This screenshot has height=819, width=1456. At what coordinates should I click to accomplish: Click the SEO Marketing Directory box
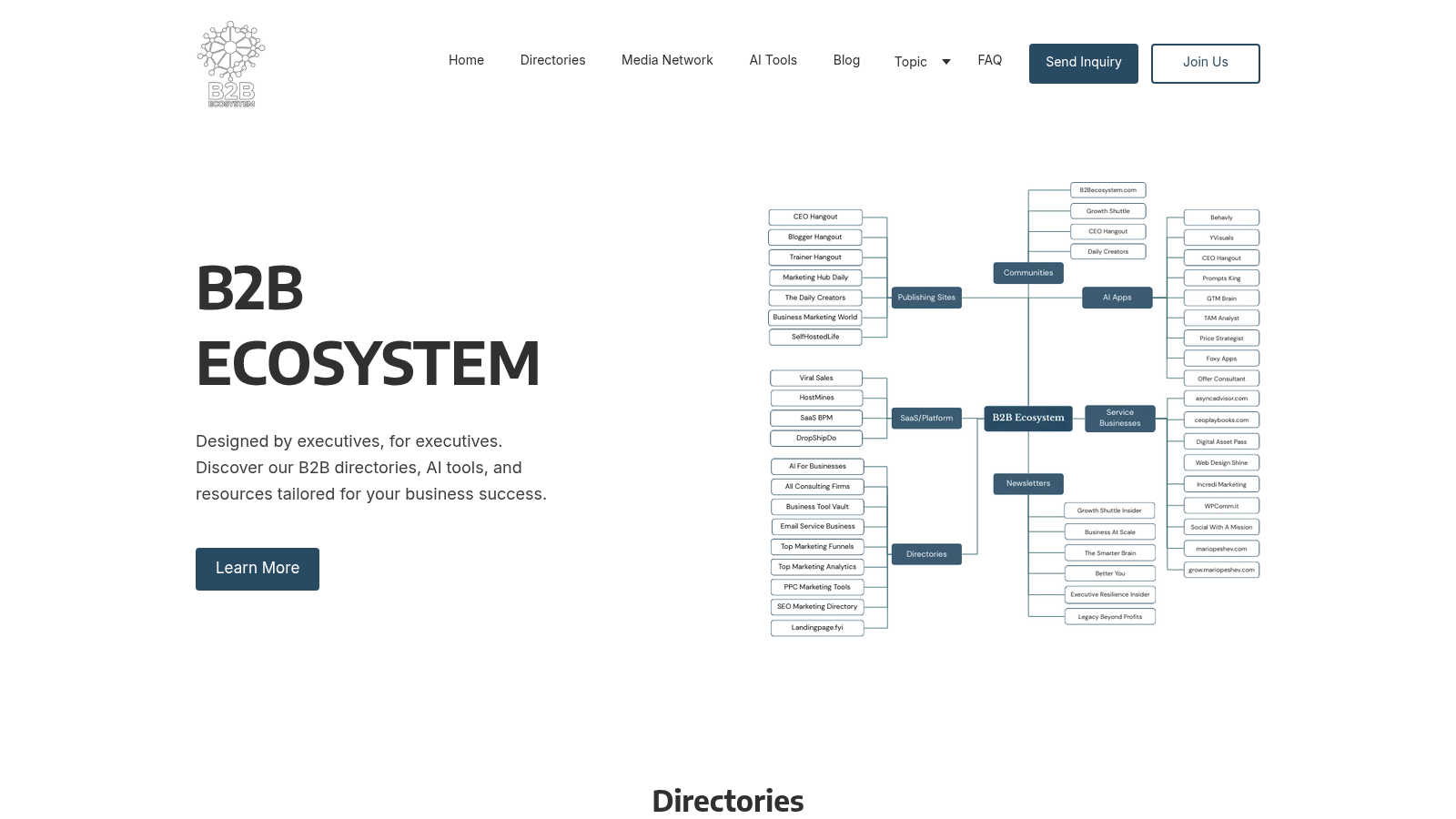tap(817, 607)
